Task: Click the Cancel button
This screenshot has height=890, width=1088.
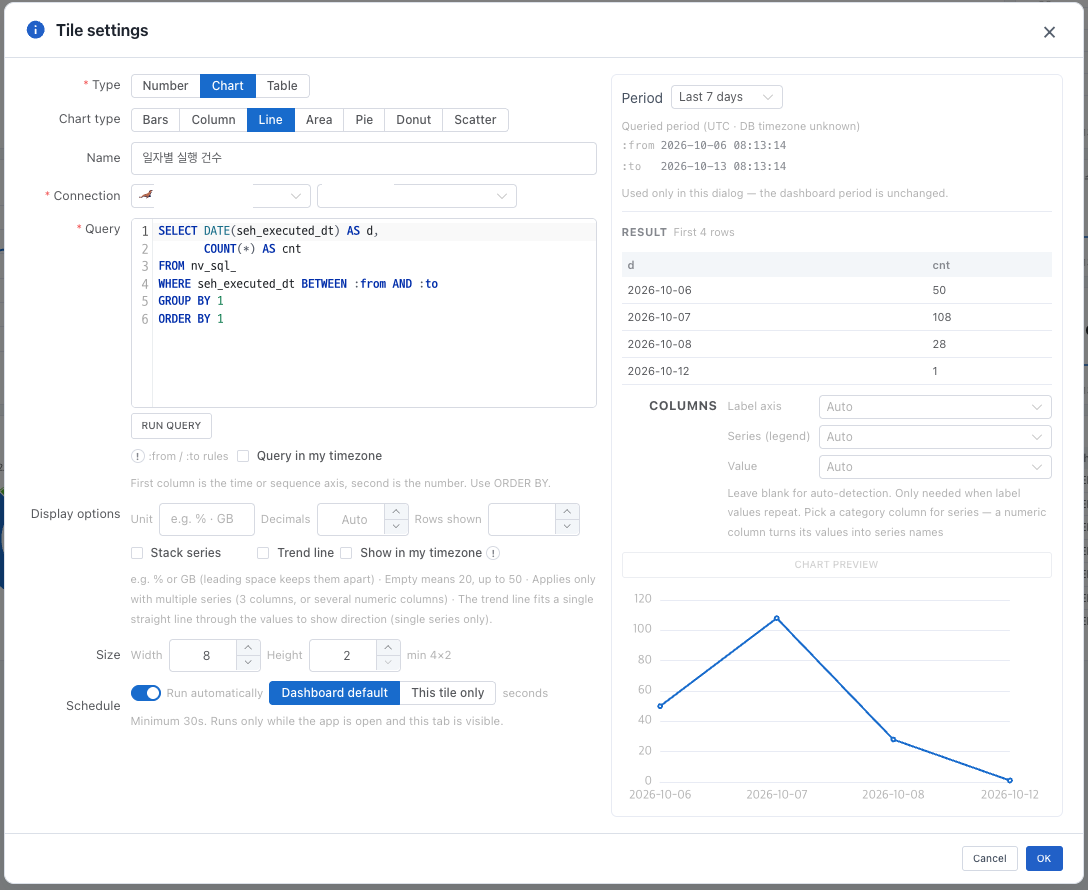Action: coord(989,859)
